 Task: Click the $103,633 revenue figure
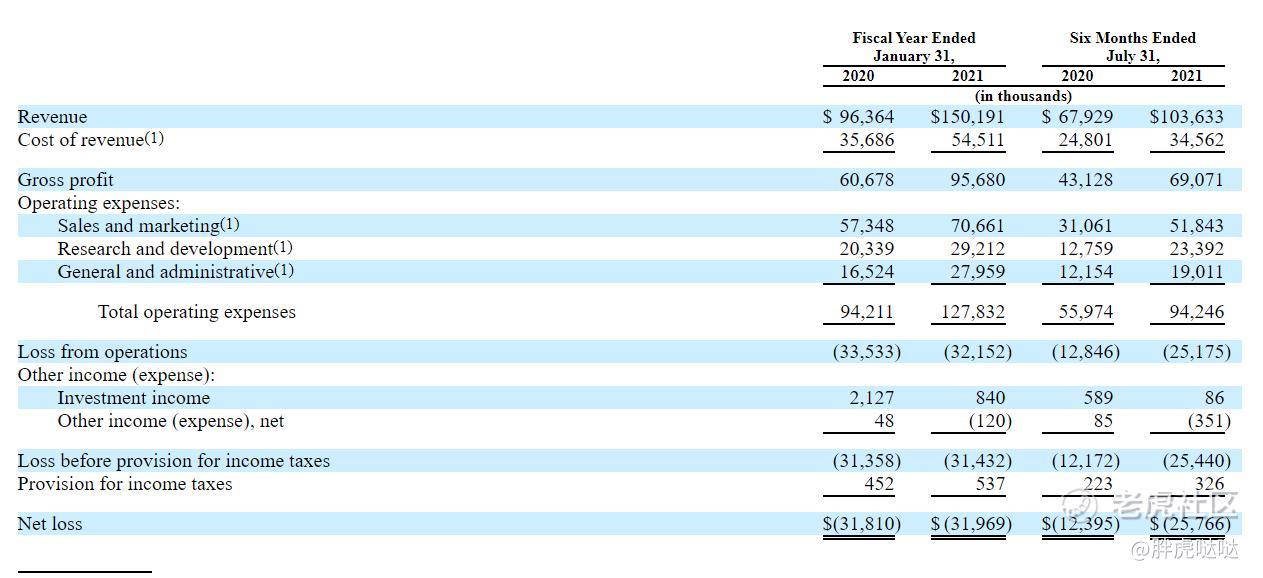(1186, 117)
